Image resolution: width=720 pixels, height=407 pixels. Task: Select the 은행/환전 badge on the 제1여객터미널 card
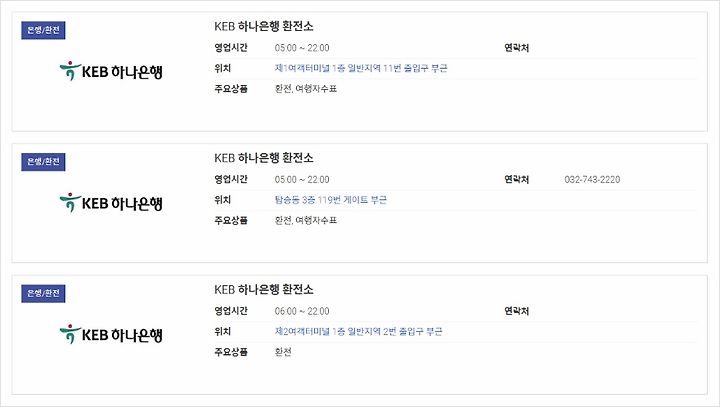(43, 30)
